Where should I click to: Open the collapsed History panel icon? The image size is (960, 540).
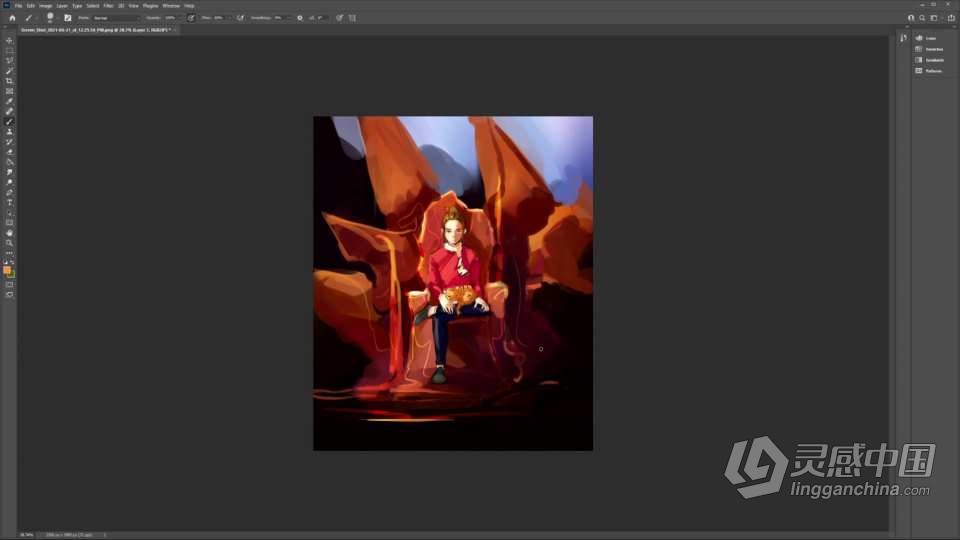(904, 38)
